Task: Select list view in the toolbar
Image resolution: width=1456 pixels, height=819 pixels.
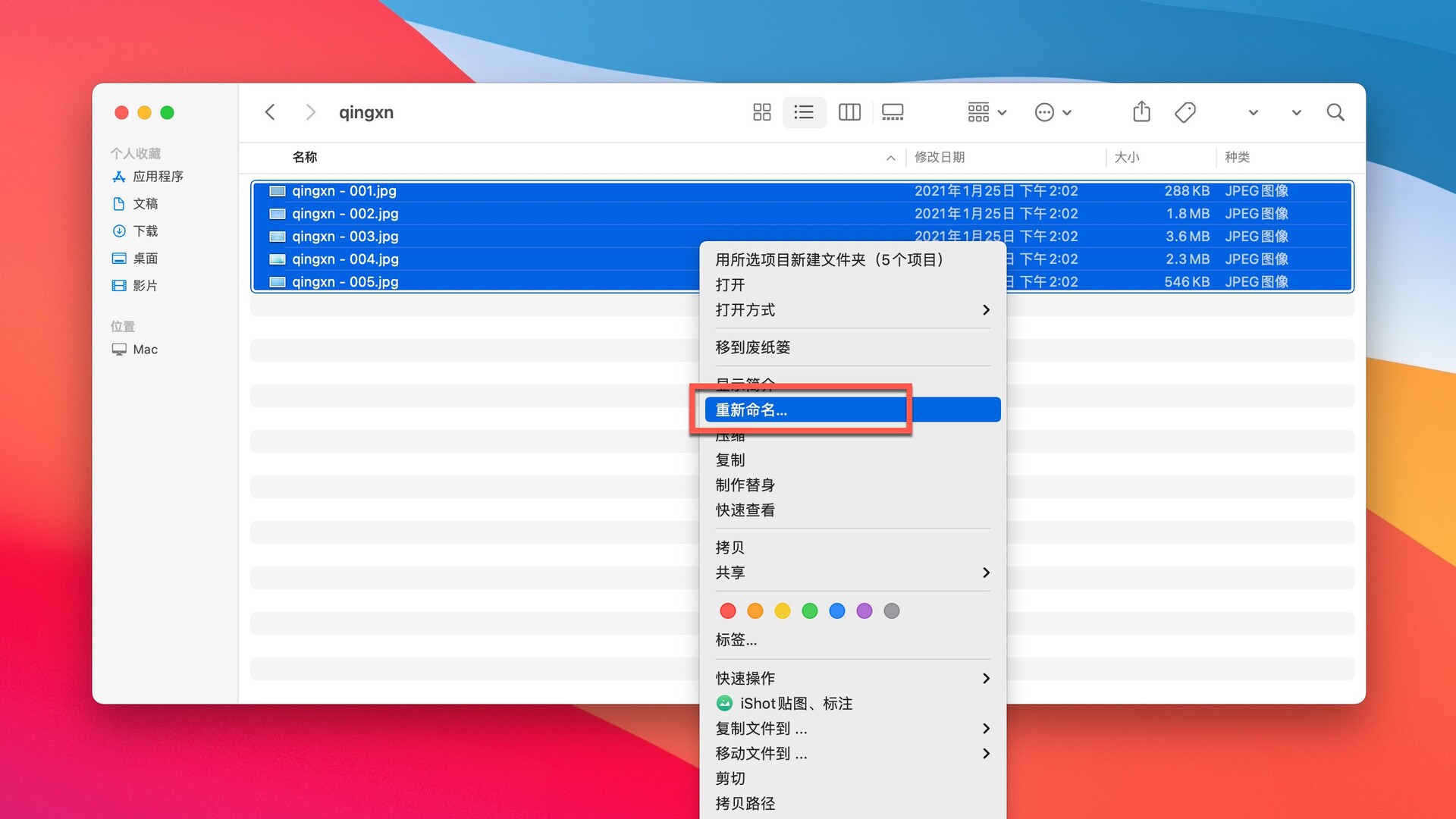Action: pyautogui.click(x=804, y=111)
